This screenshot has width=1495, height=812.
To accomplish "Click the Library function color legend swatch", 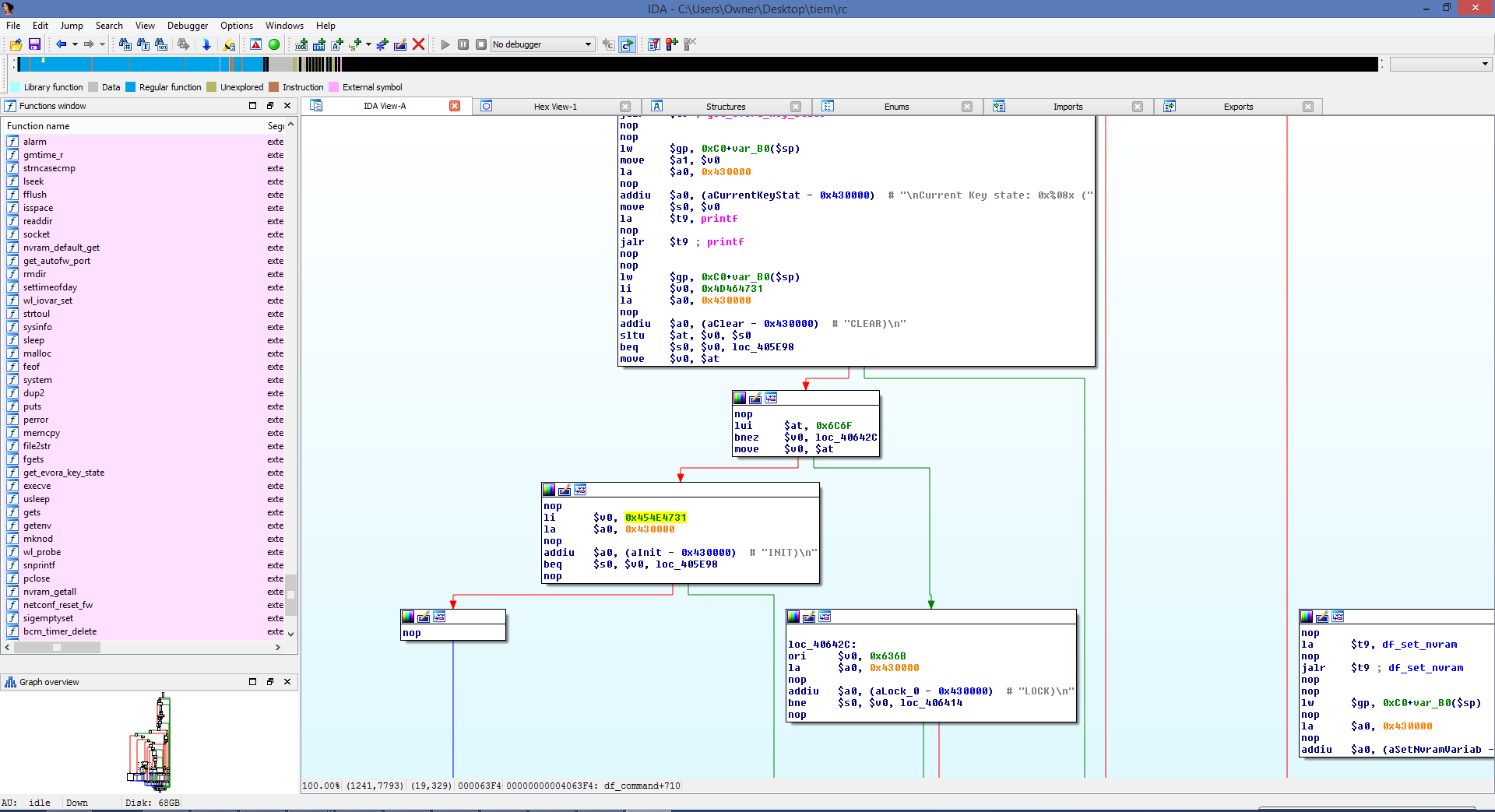I will (15, 87).
